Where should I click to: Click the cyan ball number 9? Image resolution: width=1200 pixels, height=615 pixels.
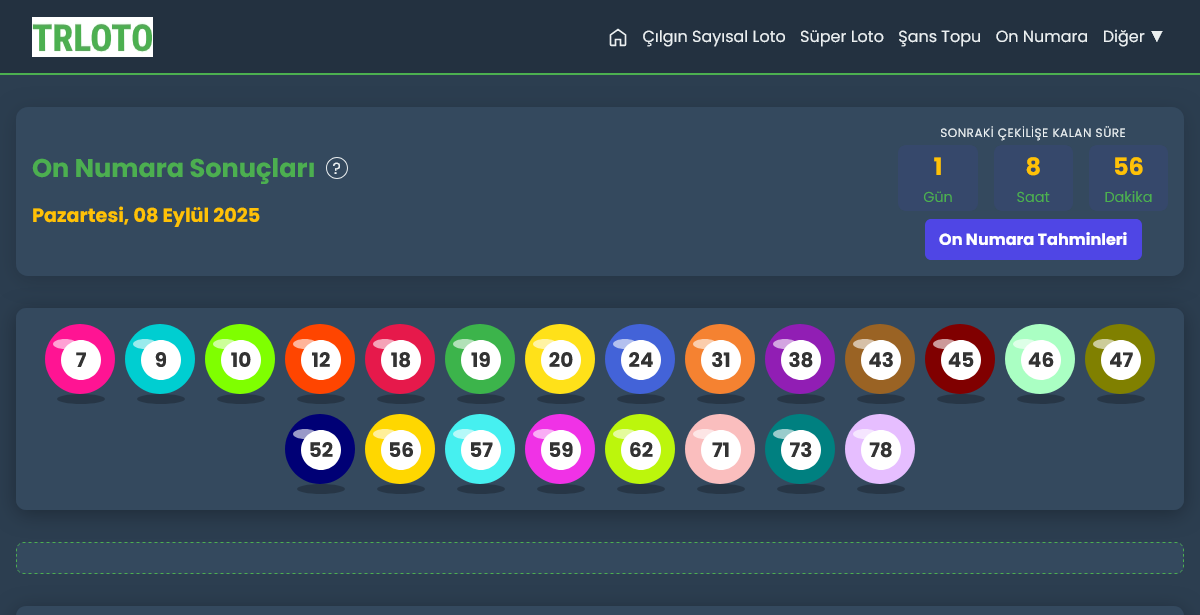point(160,359)
